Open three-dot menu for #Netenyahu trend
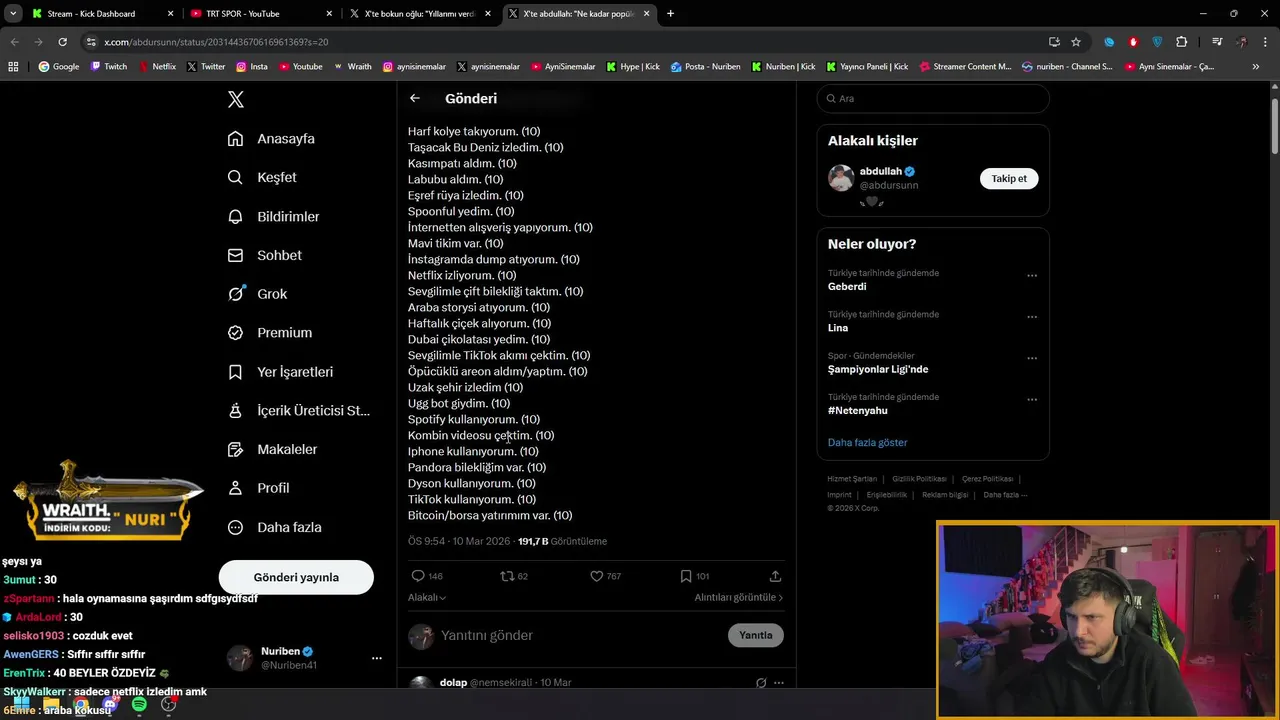 coord(1032,400)
